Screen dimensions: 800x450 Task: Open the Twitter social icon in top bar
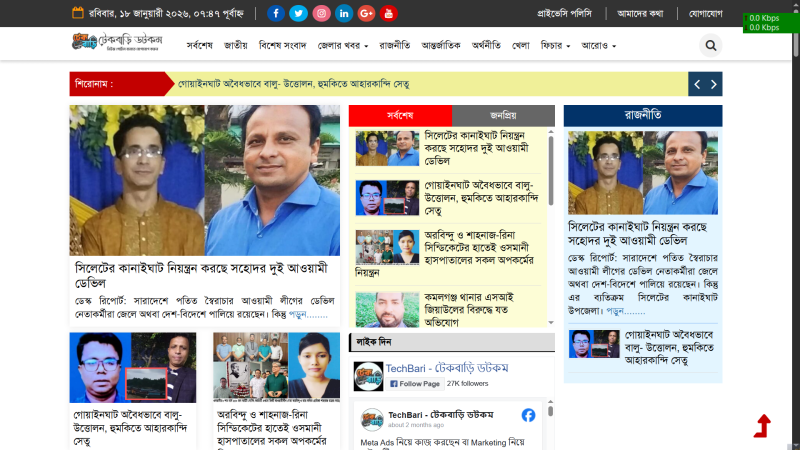[298, 13]
